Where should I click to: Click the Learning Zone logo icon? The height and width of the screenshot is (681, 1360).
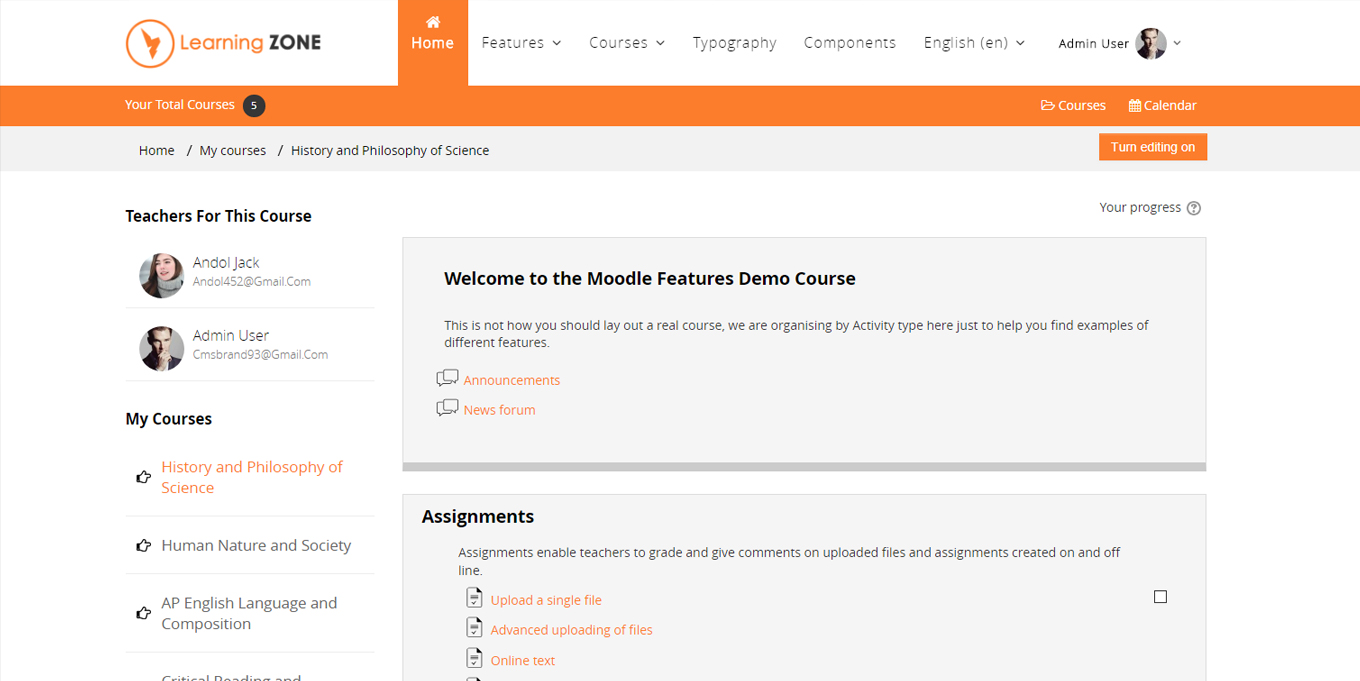click(148, 43)
